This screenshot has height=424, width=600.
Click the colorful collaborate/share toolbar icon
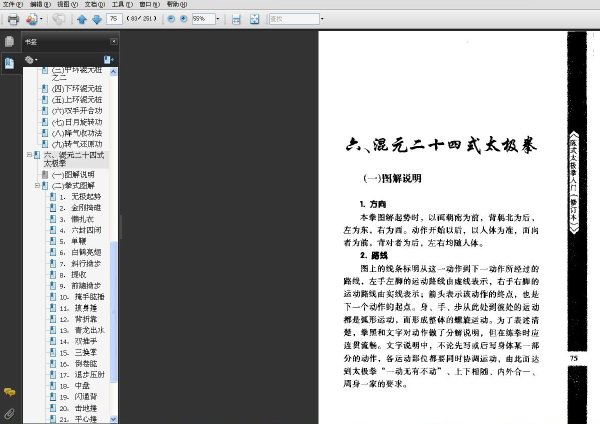32,19
